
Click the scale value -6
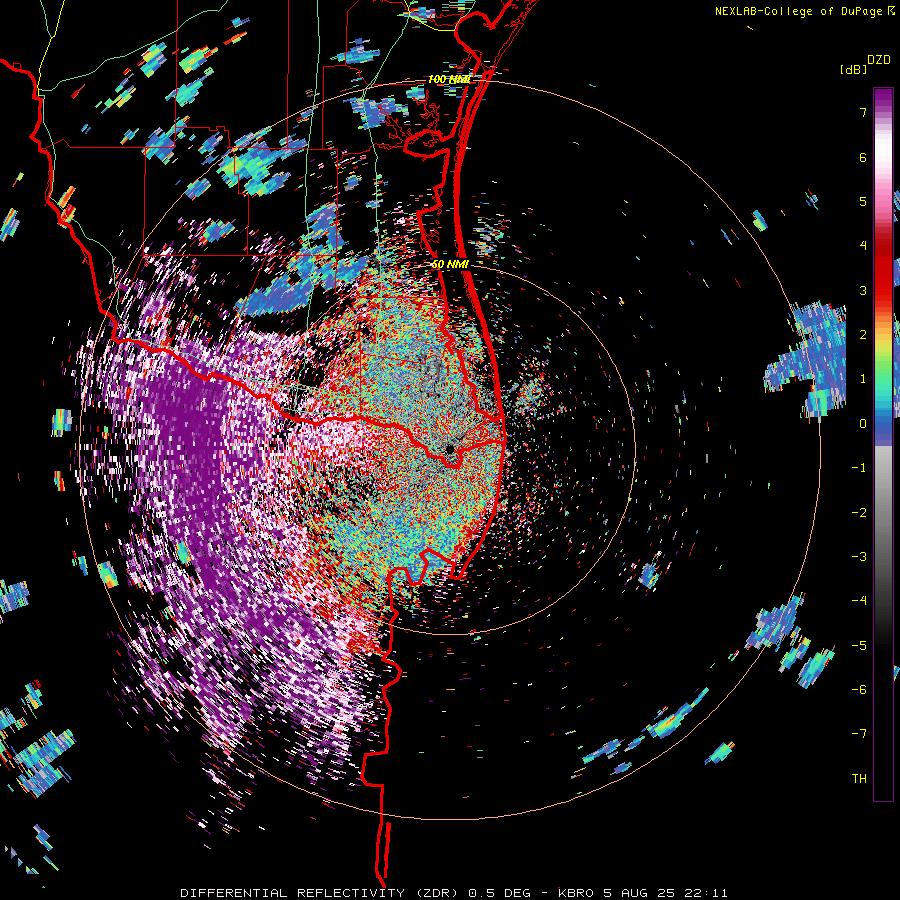(859, 689)
